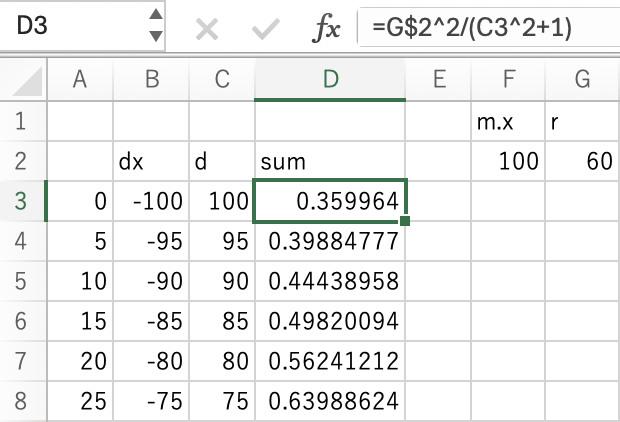The image size is (620, 422).
Task: Click cell with value 0.39884777
Action: [x=330, y=241]
